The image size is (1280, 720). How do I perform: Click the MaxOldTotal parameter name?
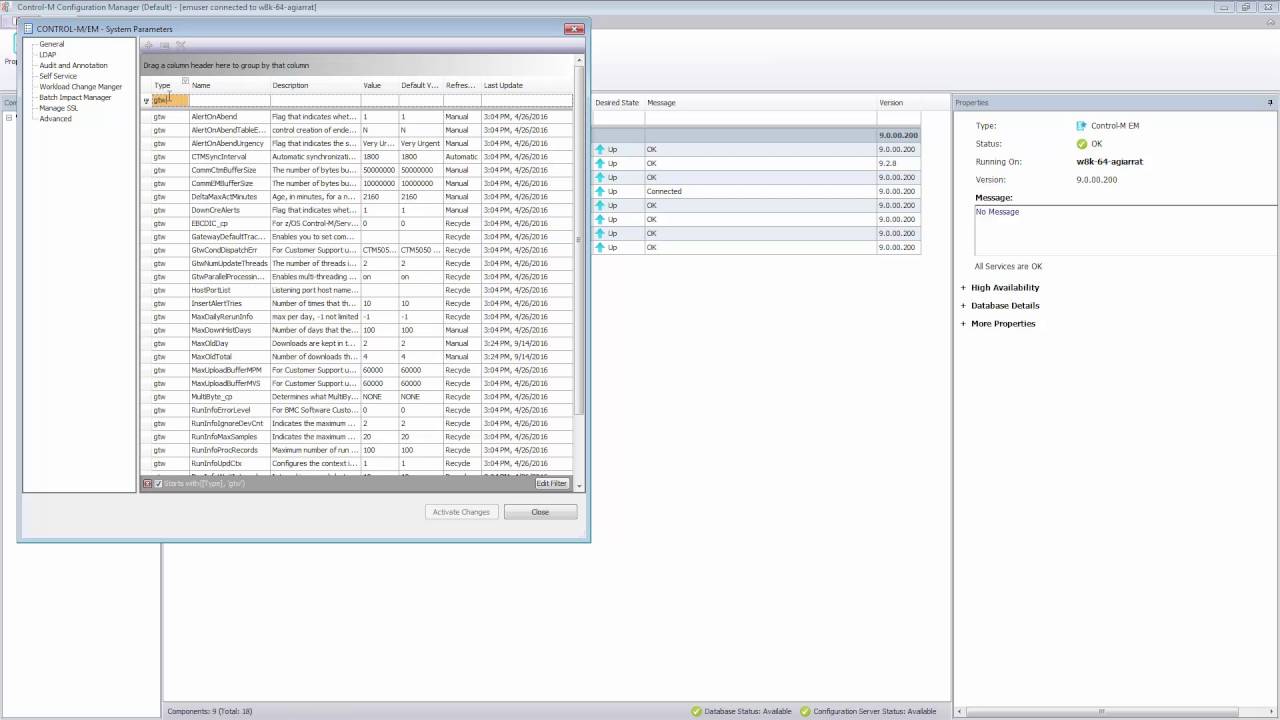211,357
